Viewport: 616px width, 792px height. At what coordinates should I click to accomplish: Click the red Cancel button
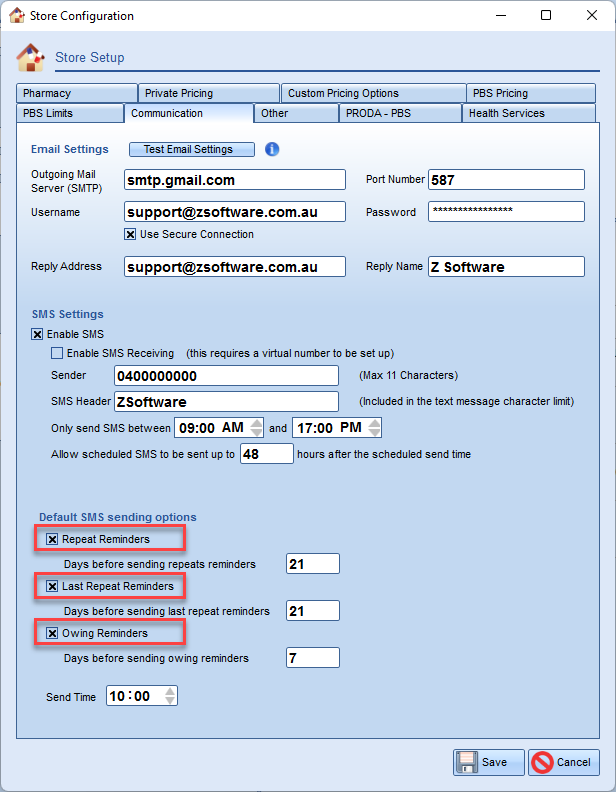click(564, 762)
